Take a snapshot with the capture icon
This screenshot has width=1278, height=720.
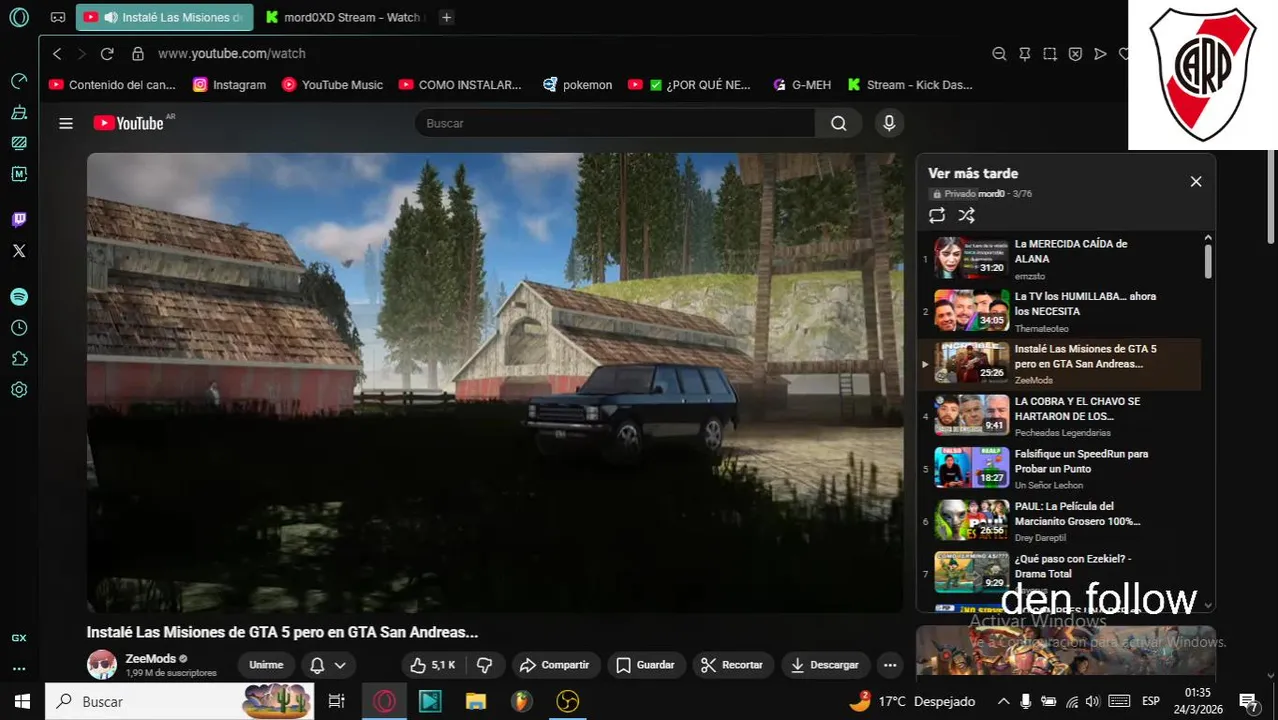point(1050,54)
